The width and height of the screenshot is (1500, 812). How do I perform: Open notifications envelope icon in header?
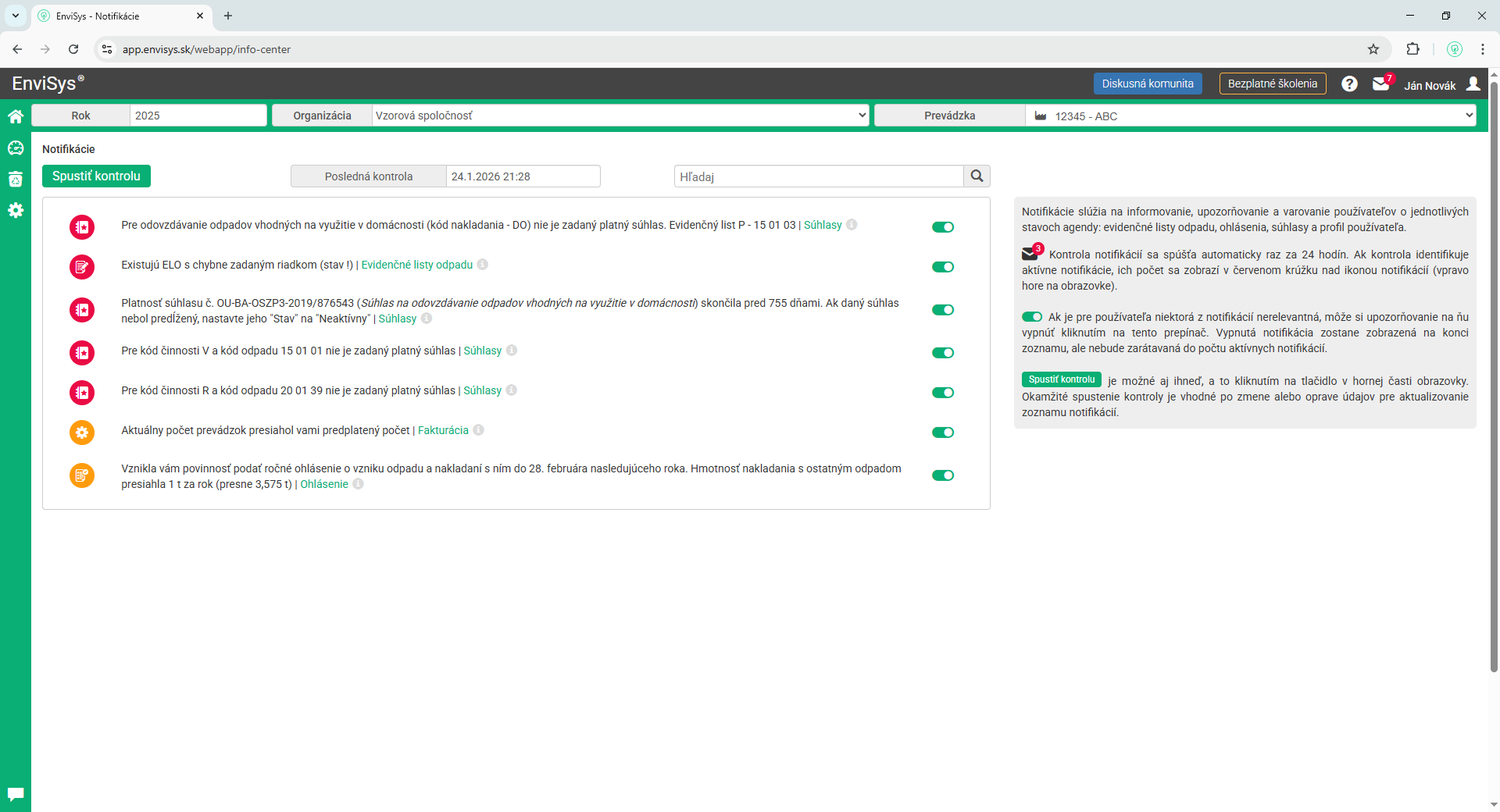1380,84
